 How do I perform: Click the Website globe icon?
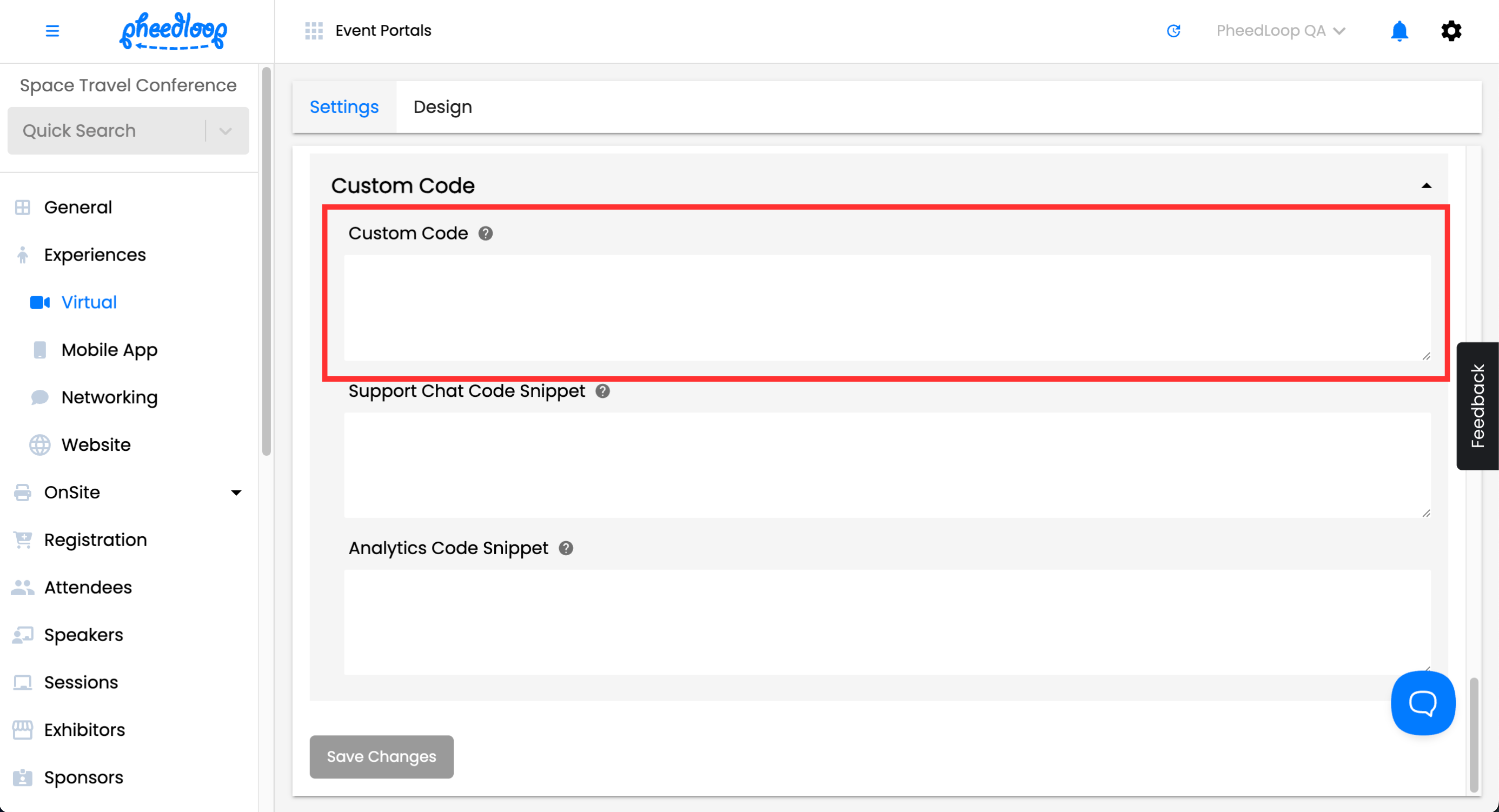pos(39,445)
